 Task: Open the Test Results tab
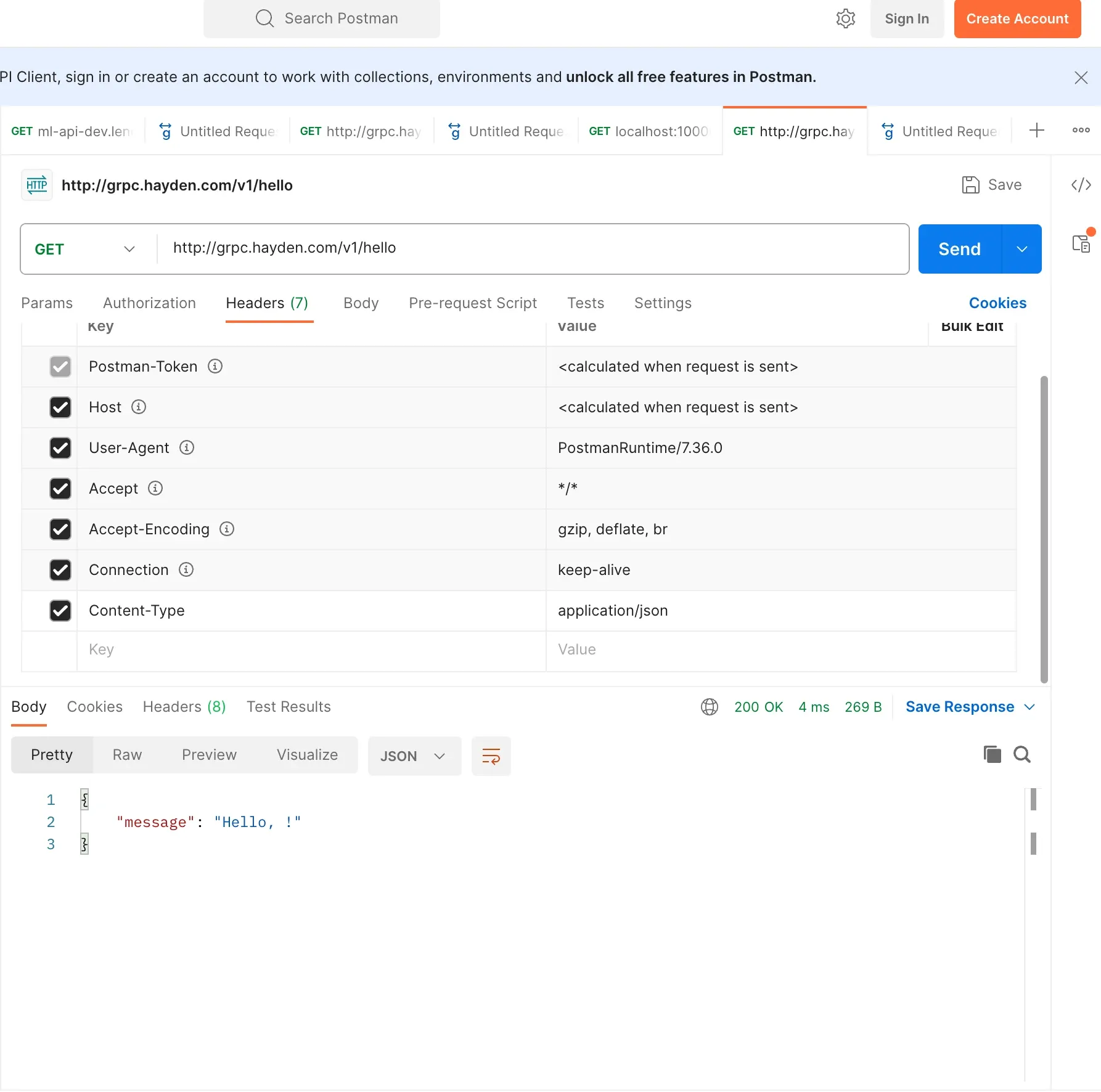pyautogui.click(x=289, y=707)
